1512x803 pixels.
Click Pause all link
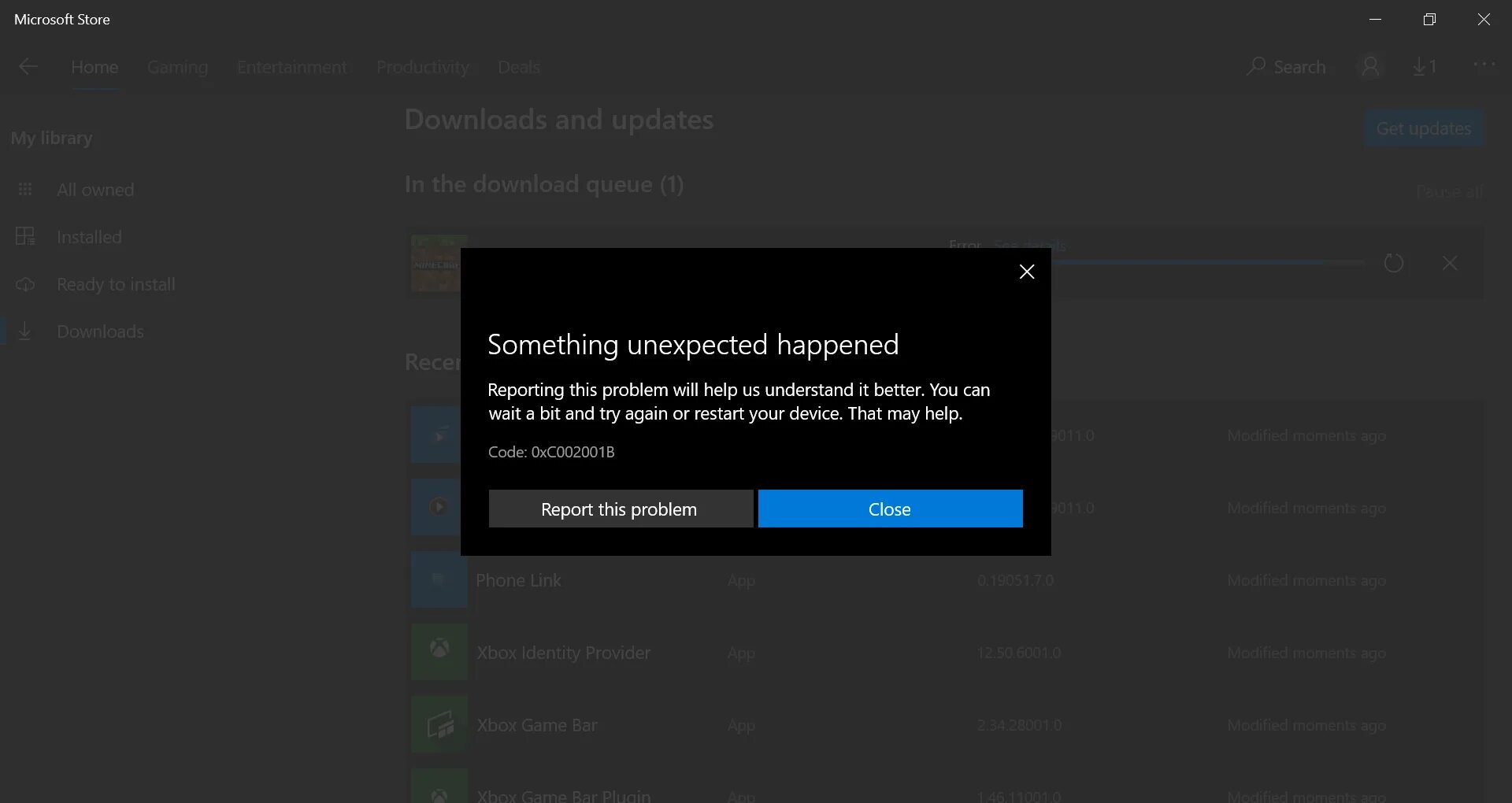point(1449,191)
